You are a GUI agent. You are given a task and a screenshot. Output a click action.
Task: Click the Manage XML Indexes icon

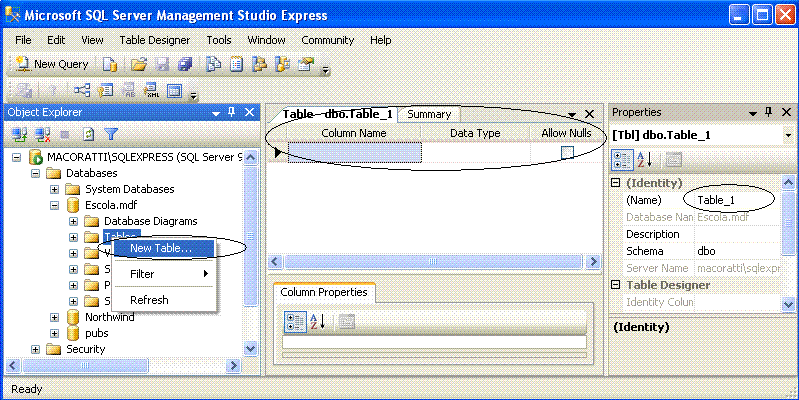pos(152,91)
